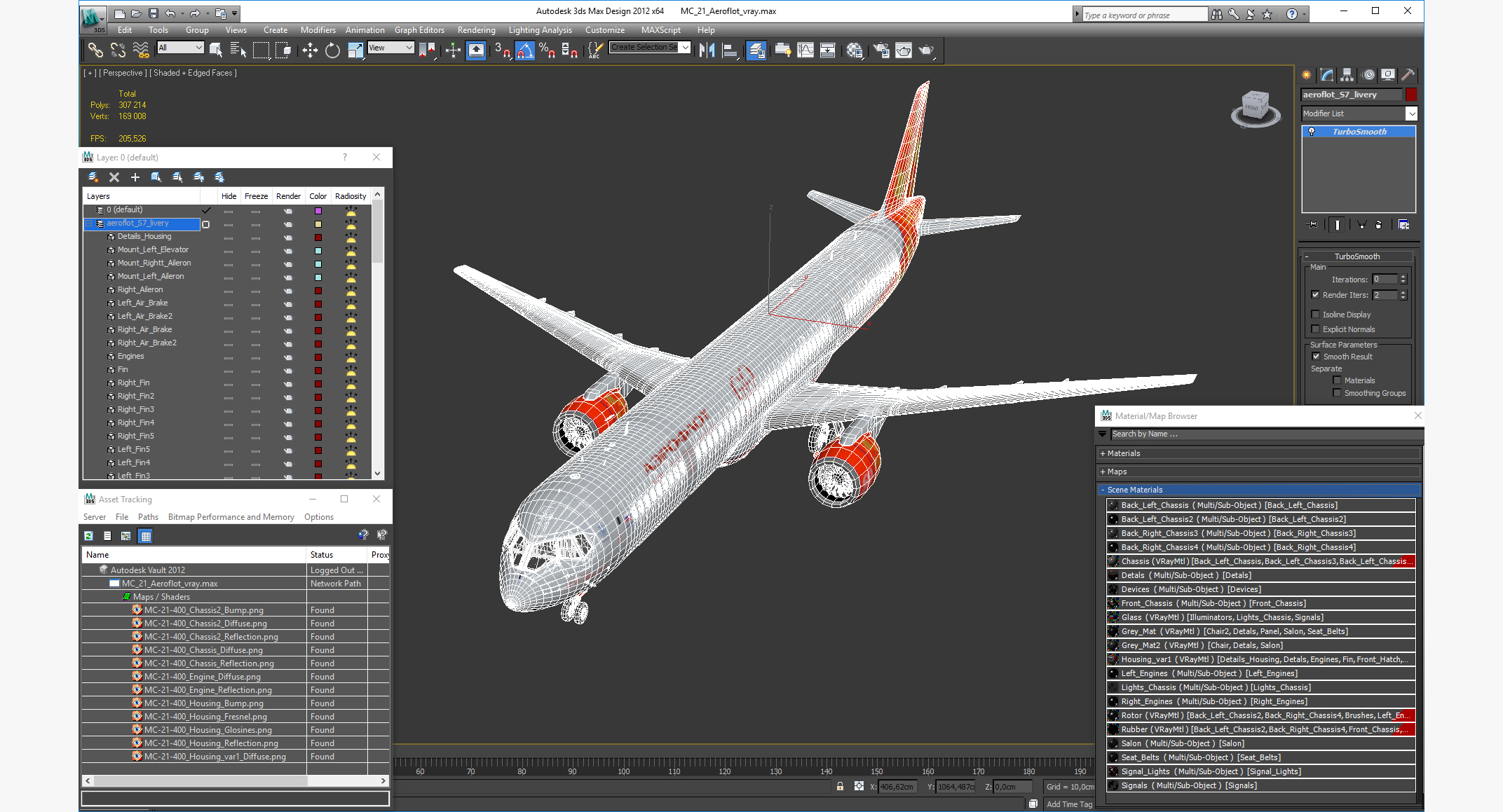Viewport: 1503px width, 812px height.
Task: Open the Hierarchy command panel tab
Action: pos(1347,75)
